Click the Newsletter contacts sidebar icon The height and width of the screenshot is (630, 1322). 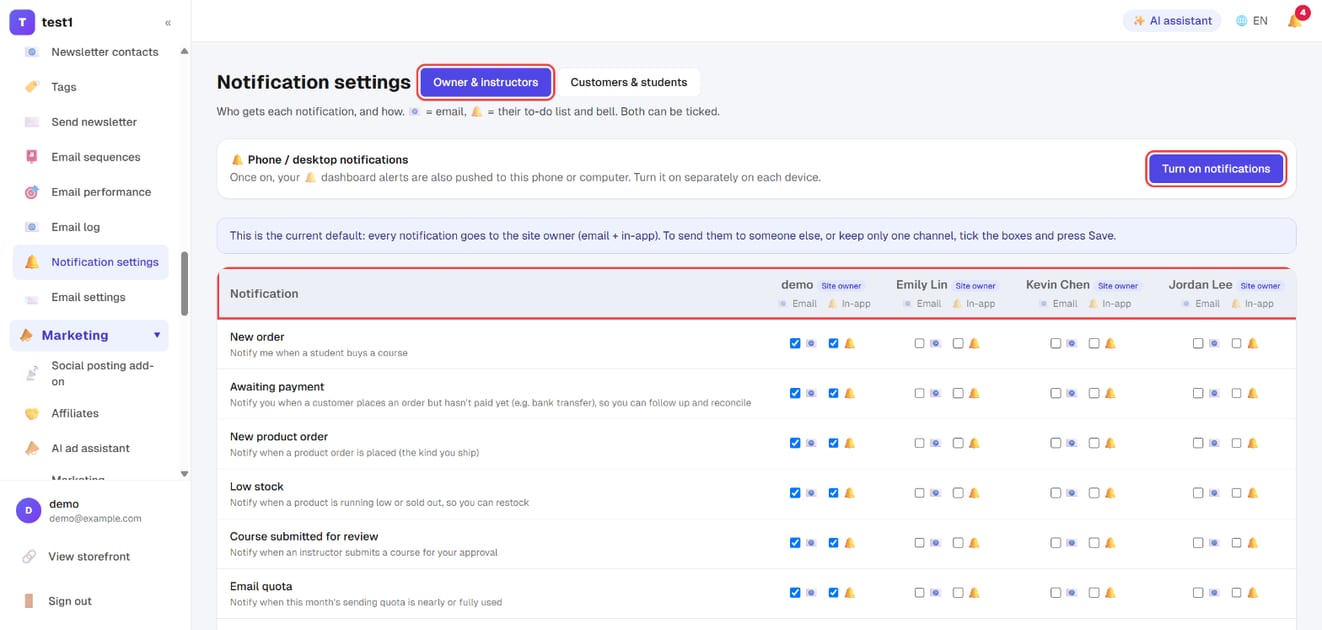[32, 52]
